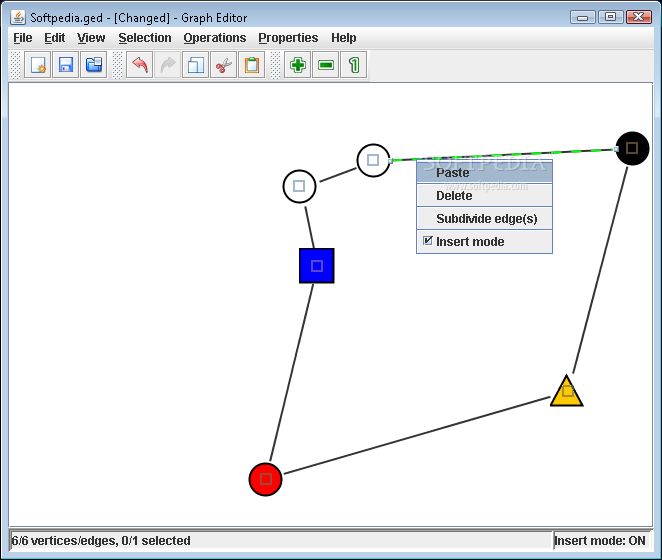Paste using clipboard toolbar icon
Image resolution: width=662 pixels, height=560 pixels.
pos(252,65)
